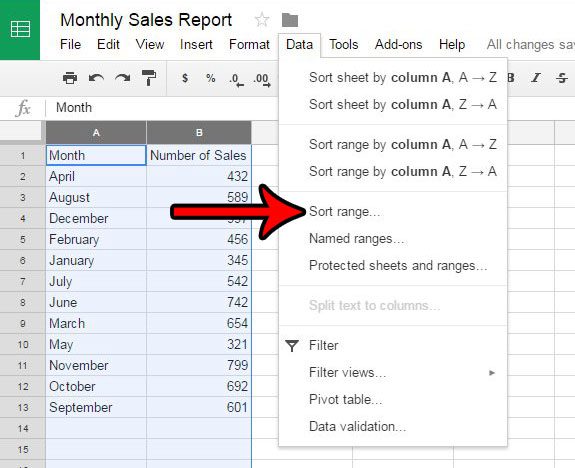575x468 pixels.
Task: Choose Sort sheet by column A, A→Z
Action: [393, 78]
